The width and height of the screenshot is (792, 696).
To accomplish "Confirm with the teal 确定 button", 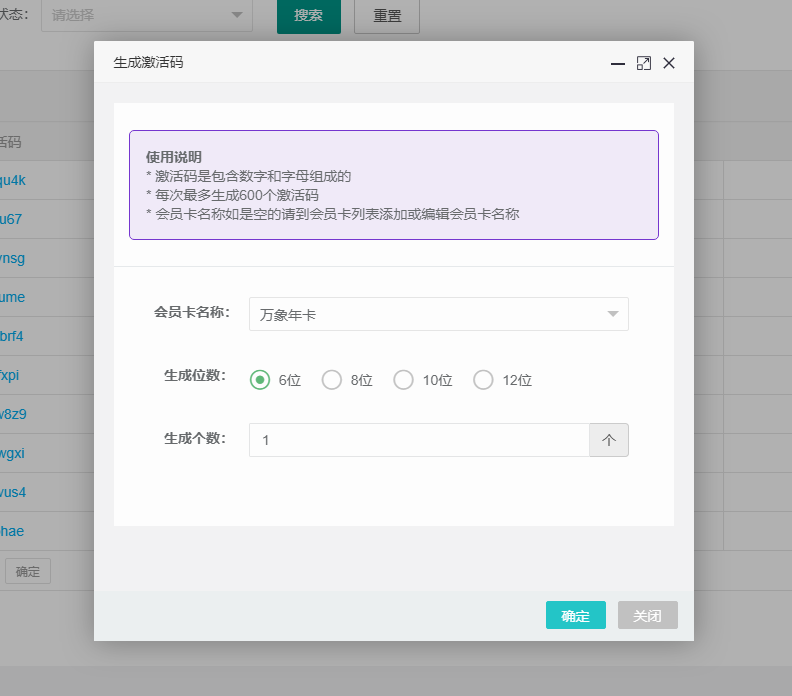I will pos(575,615).
